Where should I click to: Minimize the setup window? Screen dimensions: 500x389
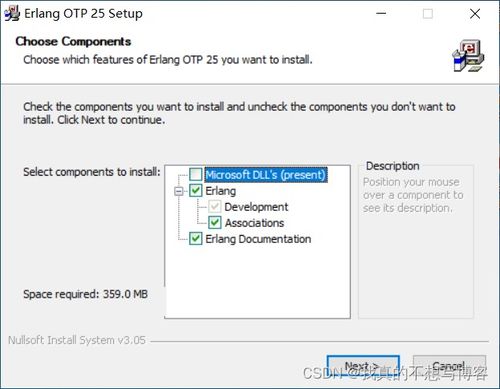pos(381,14)
